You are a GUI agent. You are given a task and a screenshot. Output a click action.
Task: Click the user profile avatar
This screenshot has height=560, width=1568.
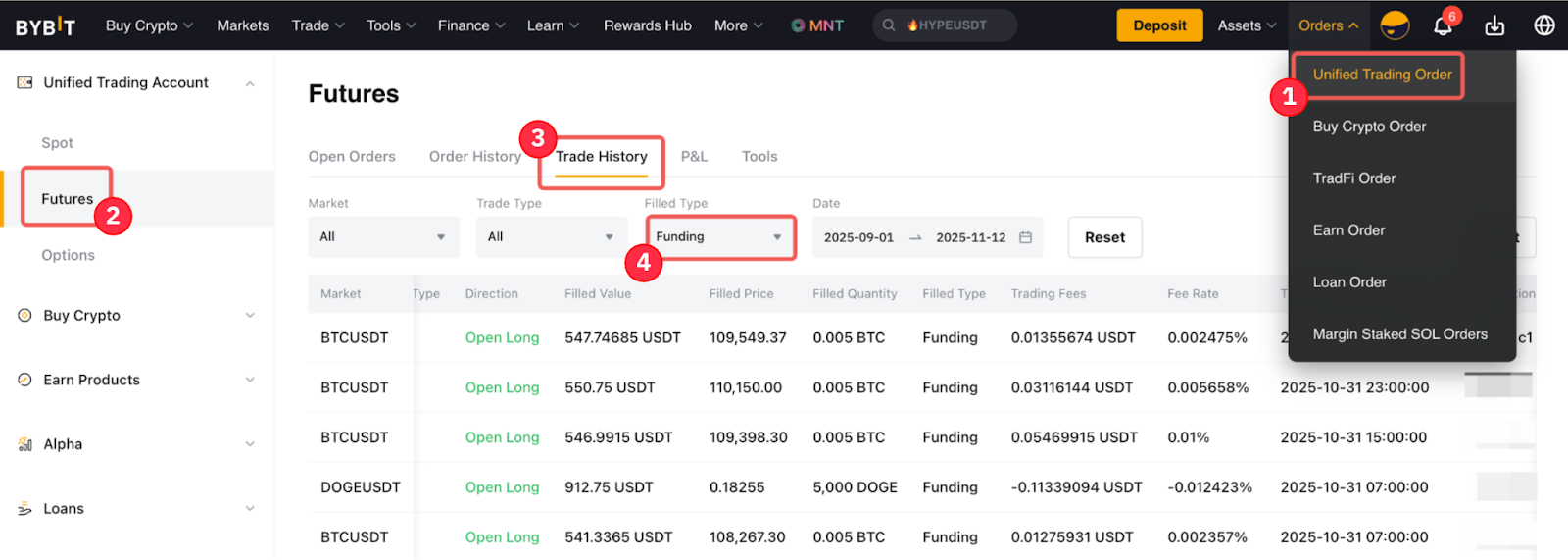[1395, 25]
